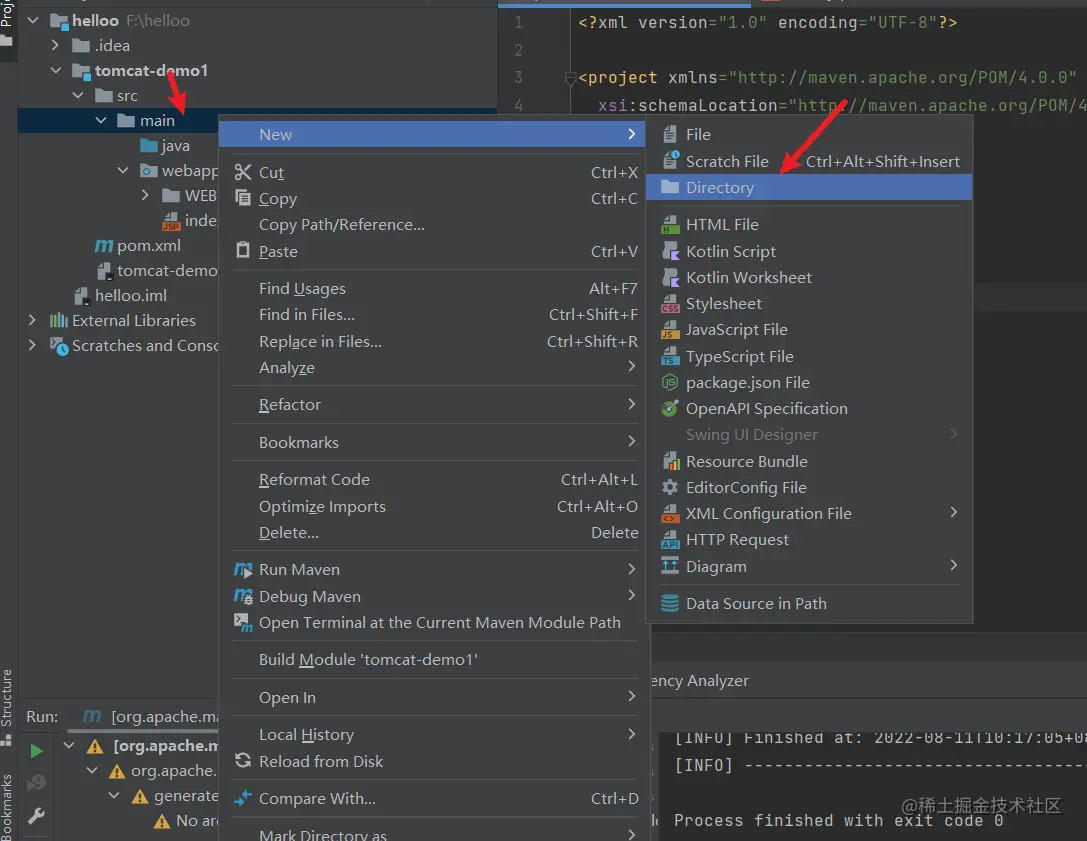
Task: Click the pom.xml Maven icon
Action: pos(104,245)
